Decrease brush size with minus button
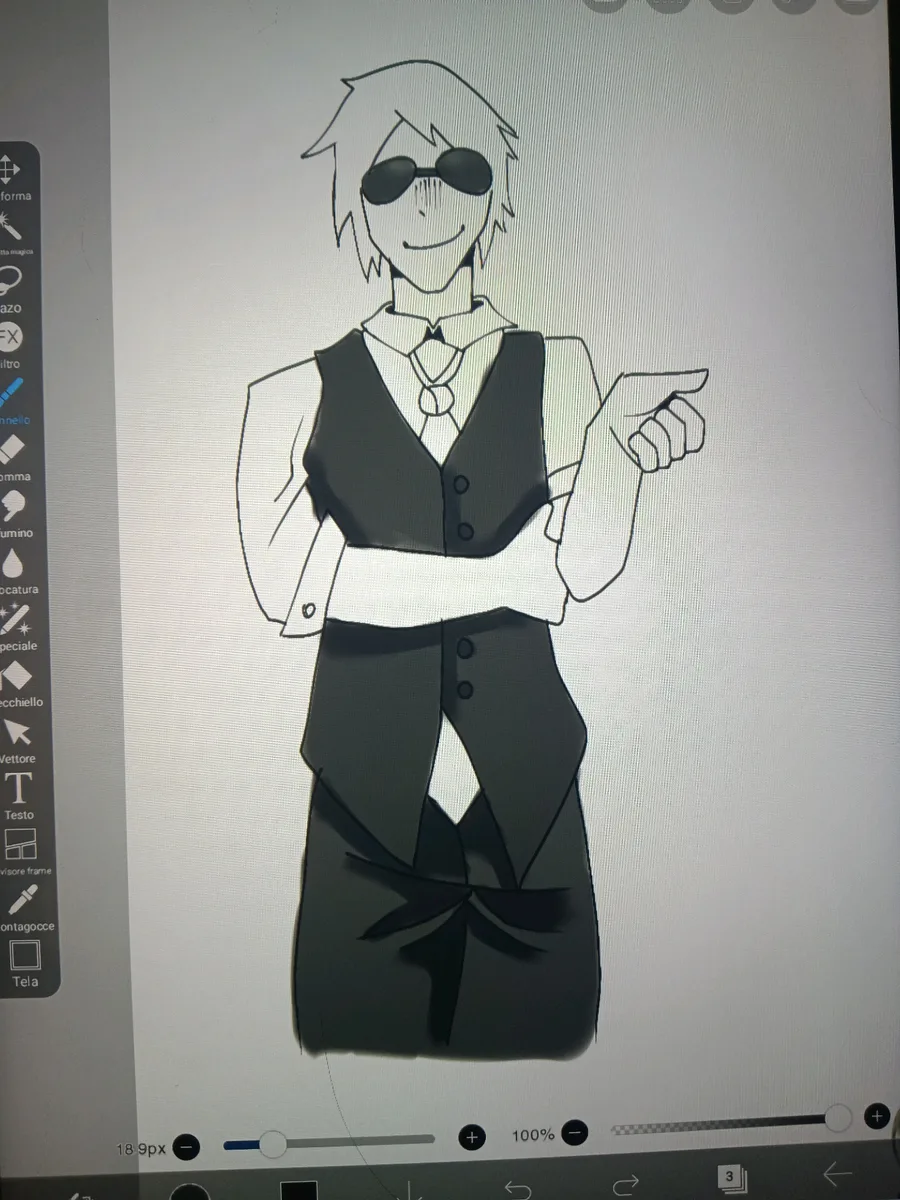 pos(186,1146)
